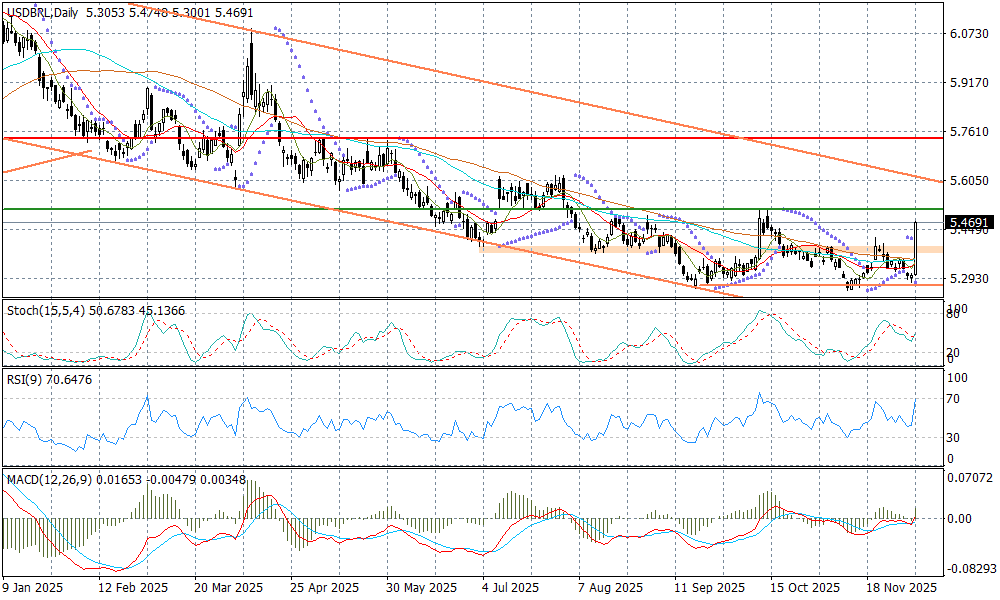Click the 4 Jul 2025 date label
This screenshot has width=1000, height=600.
509,588
